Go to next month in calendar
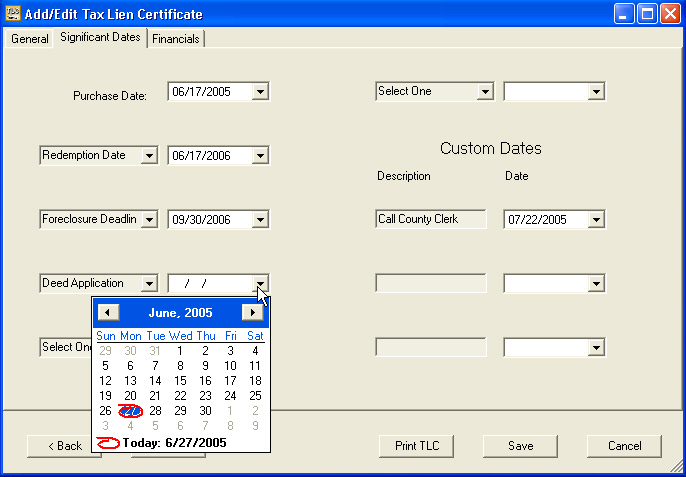The width and height of the screenshot is (686, 477). (x=252, y=312)
